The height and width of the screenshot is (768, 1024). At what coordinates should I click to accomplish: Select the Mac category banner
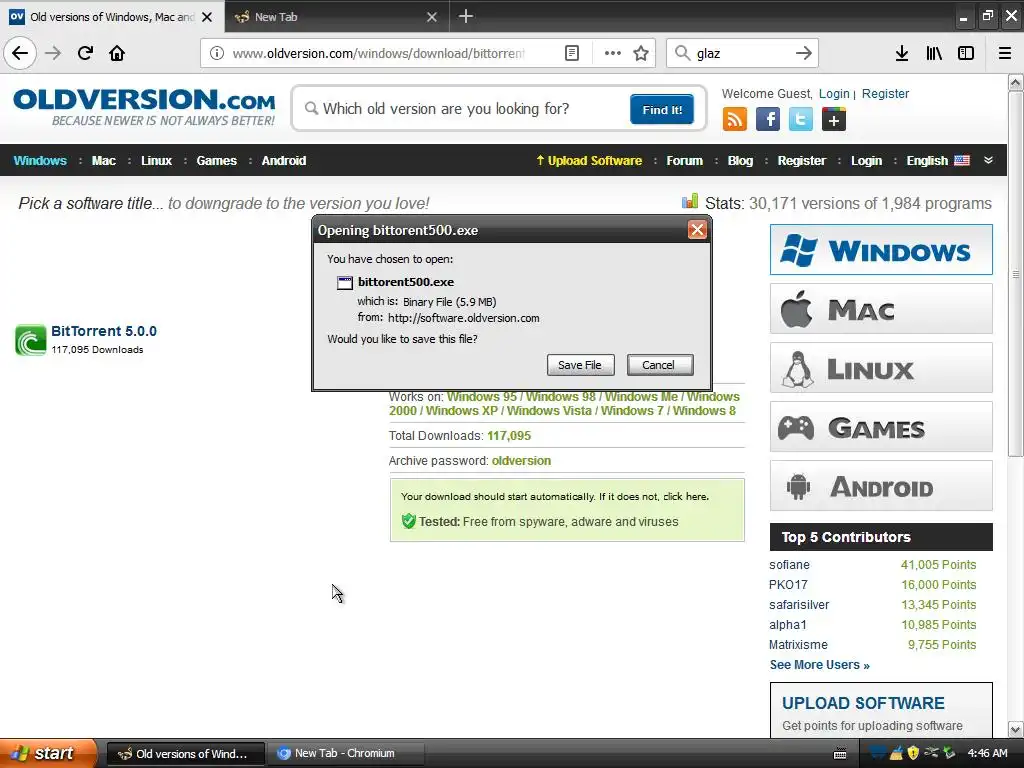pyautogui.click(x=881, y=308)
